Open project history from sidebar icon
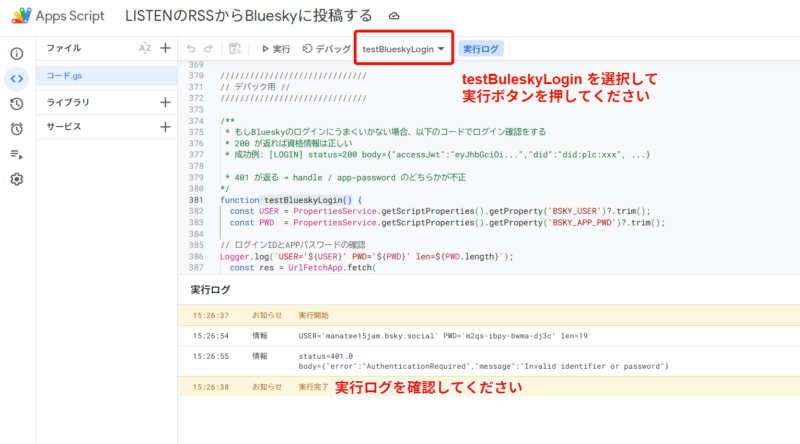 point(17,104)
